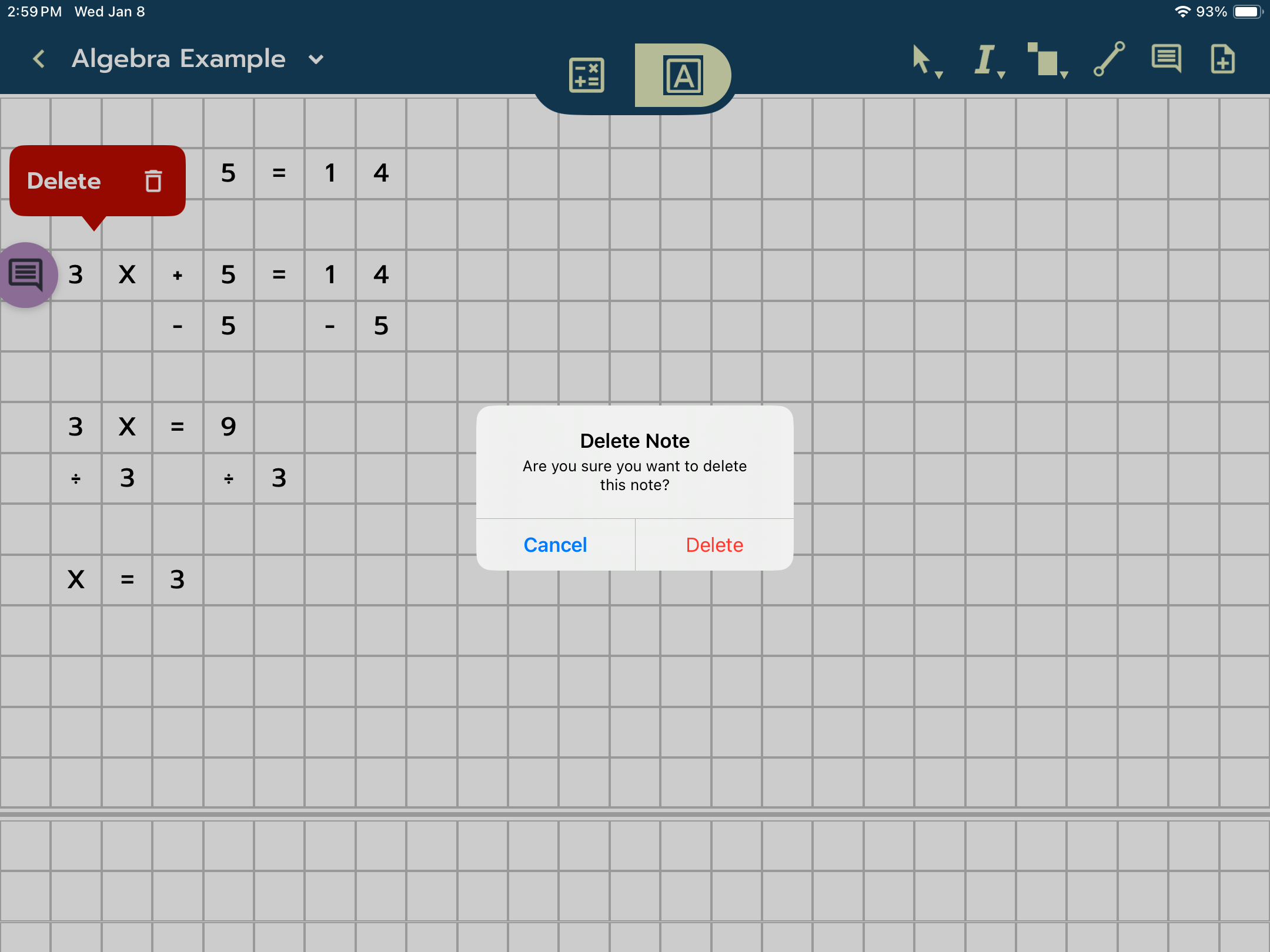
Task: Open pointer tool dropdown arrow
Action: [939, 75]
